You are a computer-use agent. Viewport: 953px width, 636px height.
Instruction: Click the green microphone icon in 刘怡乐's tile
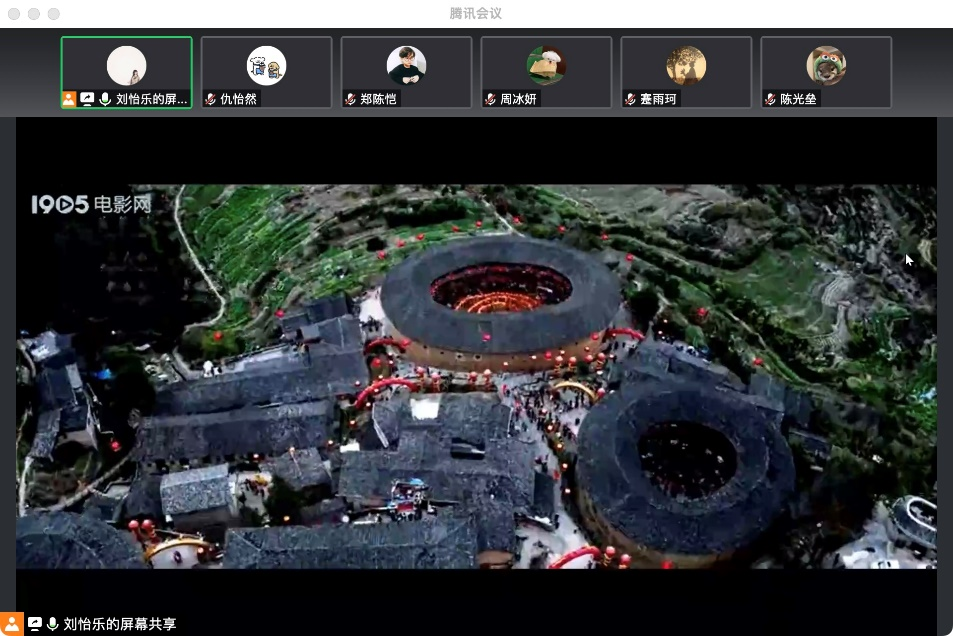105,99
